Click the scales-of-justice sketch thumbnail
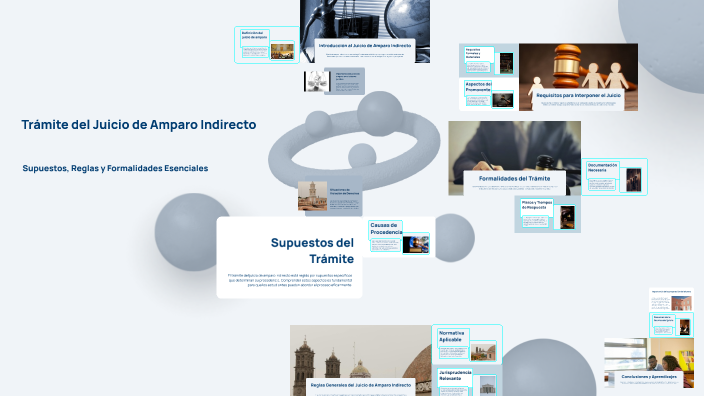704x396 pixels. [x=317, y=81]
